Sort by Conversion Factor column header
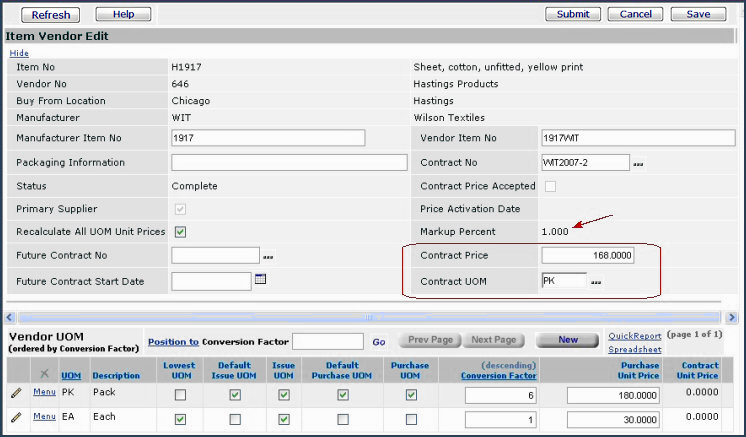This screenshot has width=746, height=437. (498, 375)
